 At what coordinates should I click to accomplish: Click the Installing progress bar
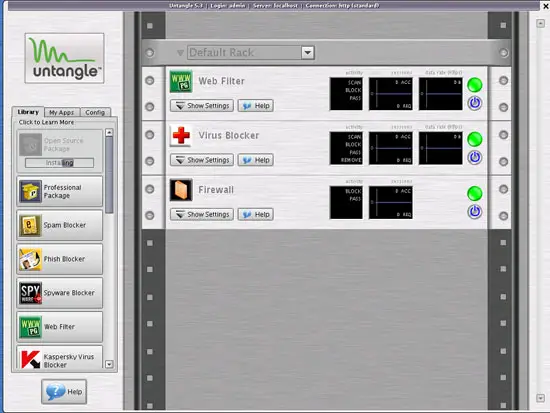[x=60, y=163]
